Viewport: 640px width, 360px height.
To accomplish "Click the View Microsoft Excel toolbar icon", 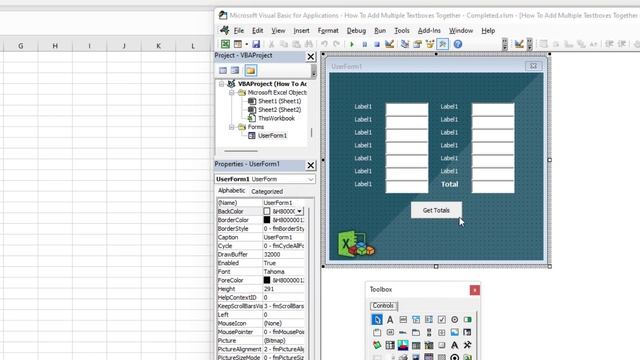I will click(x=225, y=44).
